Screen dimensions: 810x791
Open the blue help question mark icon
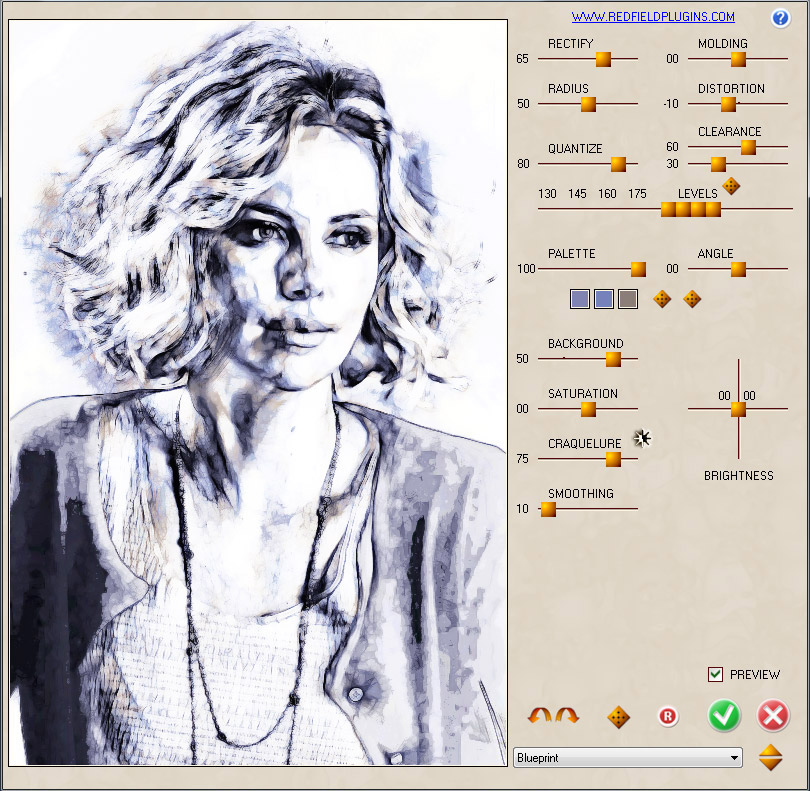pyautogui.click(x=781, y=18)
